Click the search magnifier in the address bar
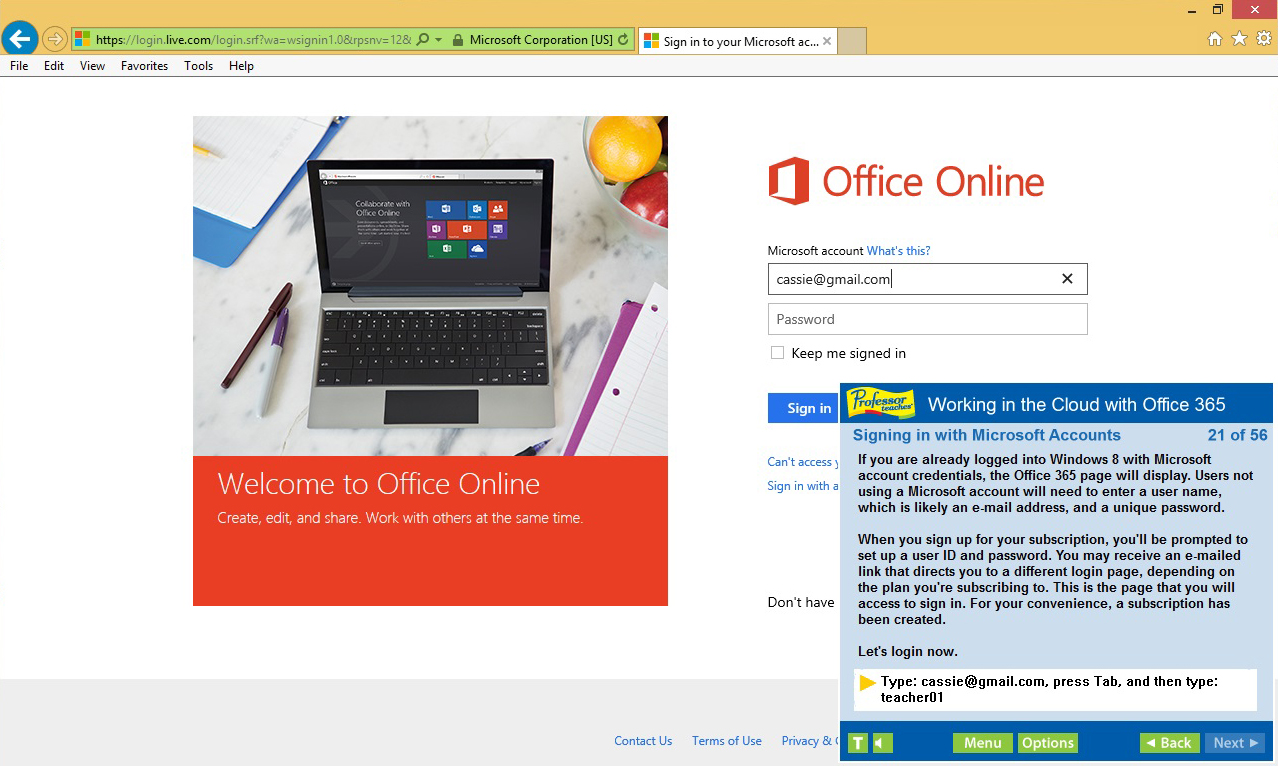 (x=423, y=40)
